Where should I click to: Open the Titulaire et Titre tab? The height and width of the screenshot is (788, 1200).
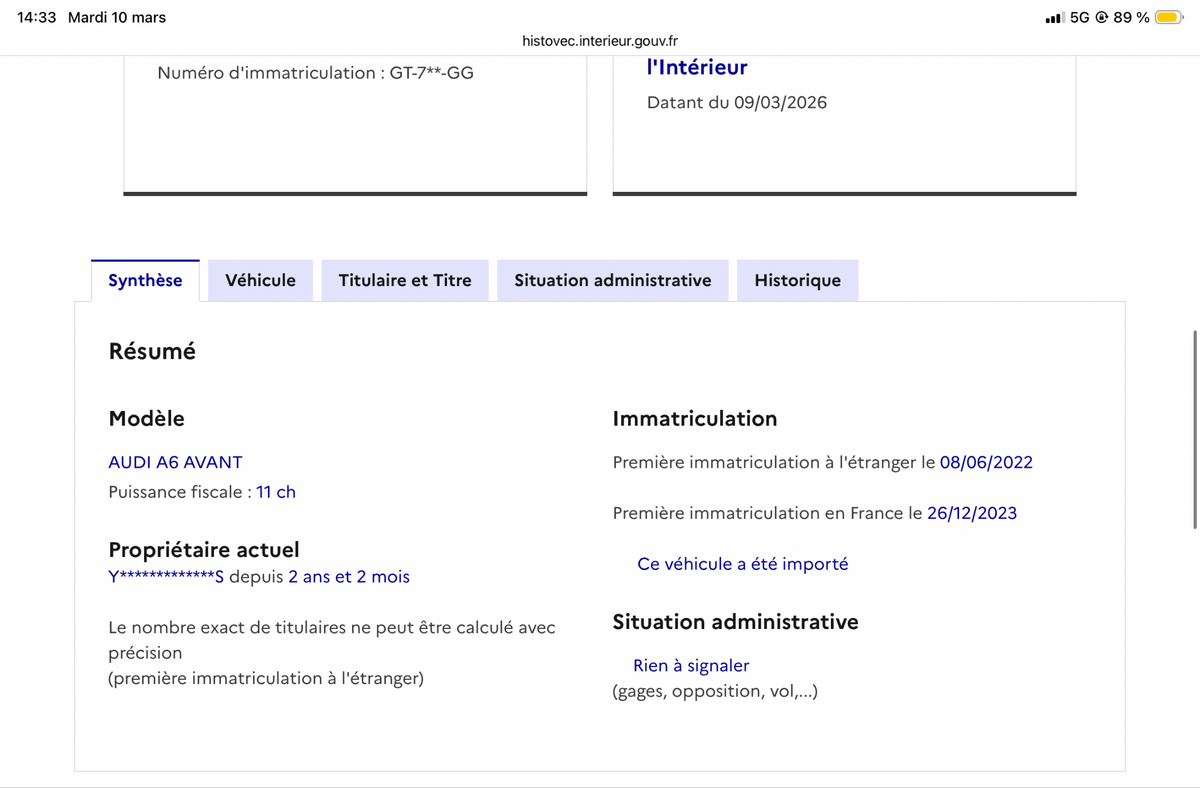click(x=405, y=280)
